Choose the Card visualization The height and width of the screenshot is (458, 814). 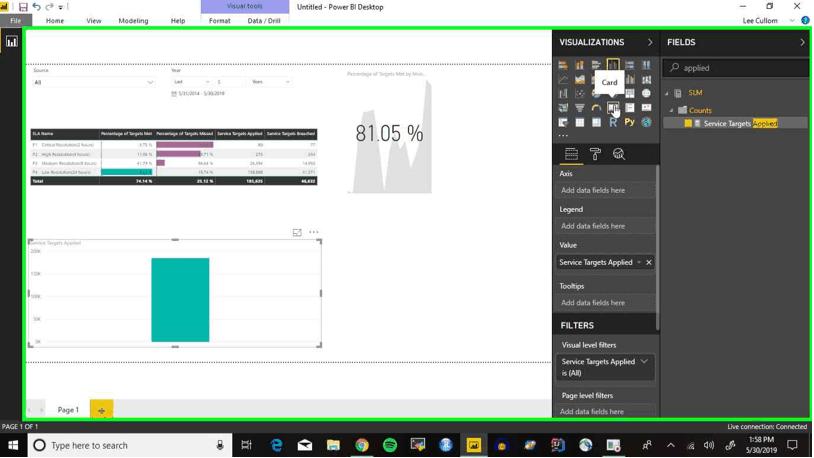[613, 107]
